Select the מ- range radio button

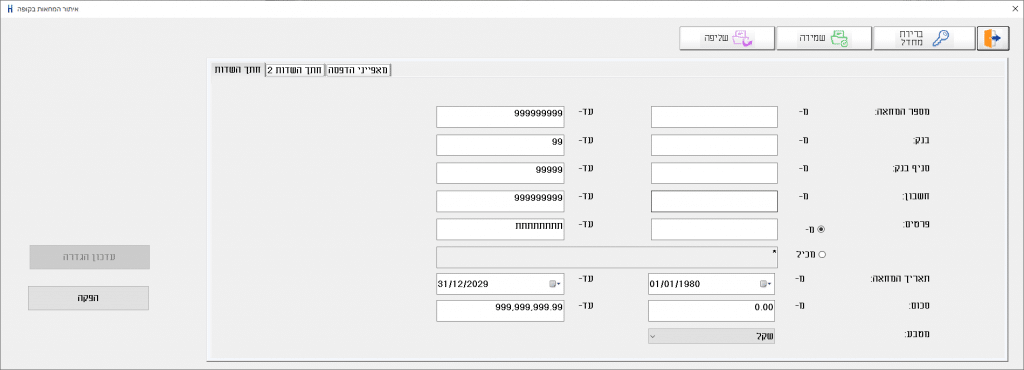point(821,229)
